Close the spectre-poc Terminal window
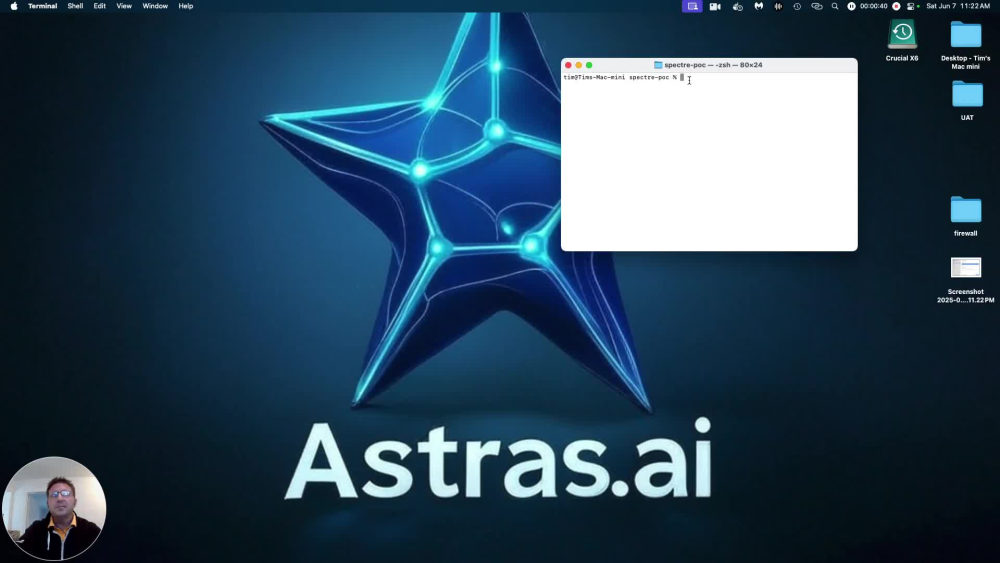The height and width of the screenshot is (563, 1000). click(568, 65)
